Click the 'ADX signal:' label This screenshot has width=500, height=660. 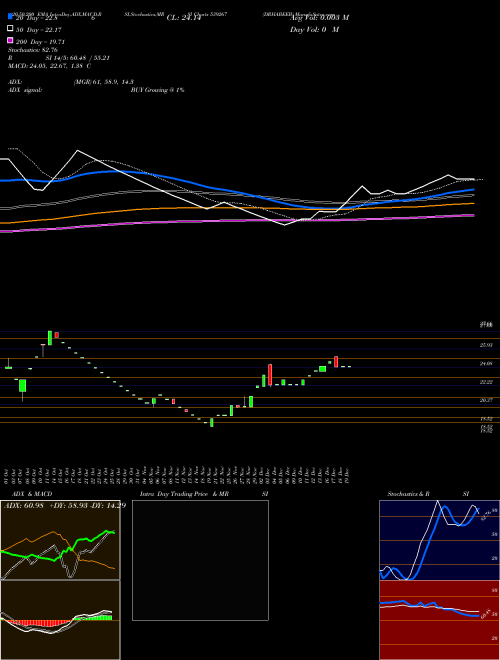[x=25, y=90]
